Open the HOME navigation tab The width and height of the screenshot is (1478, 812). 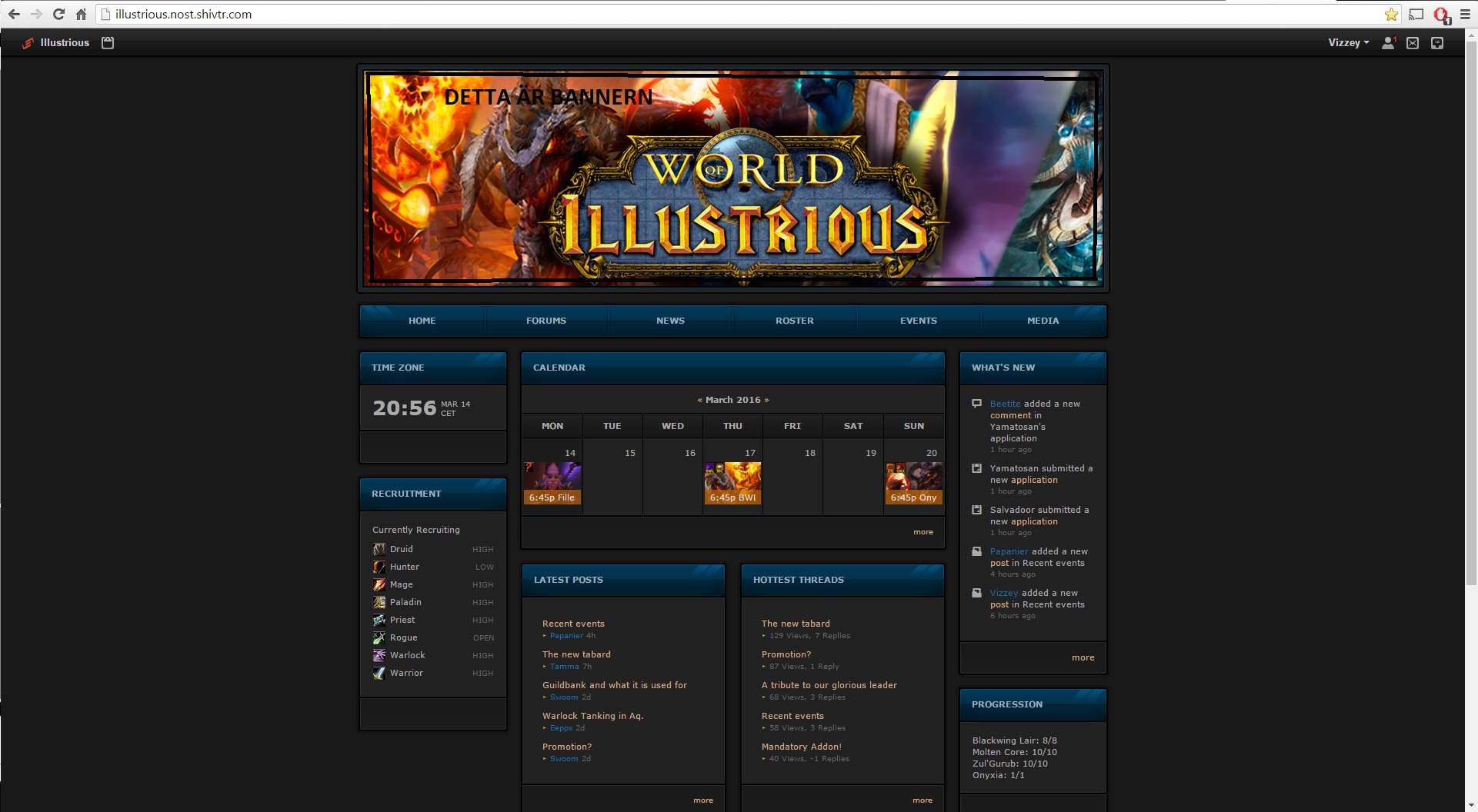pos(422,321)
